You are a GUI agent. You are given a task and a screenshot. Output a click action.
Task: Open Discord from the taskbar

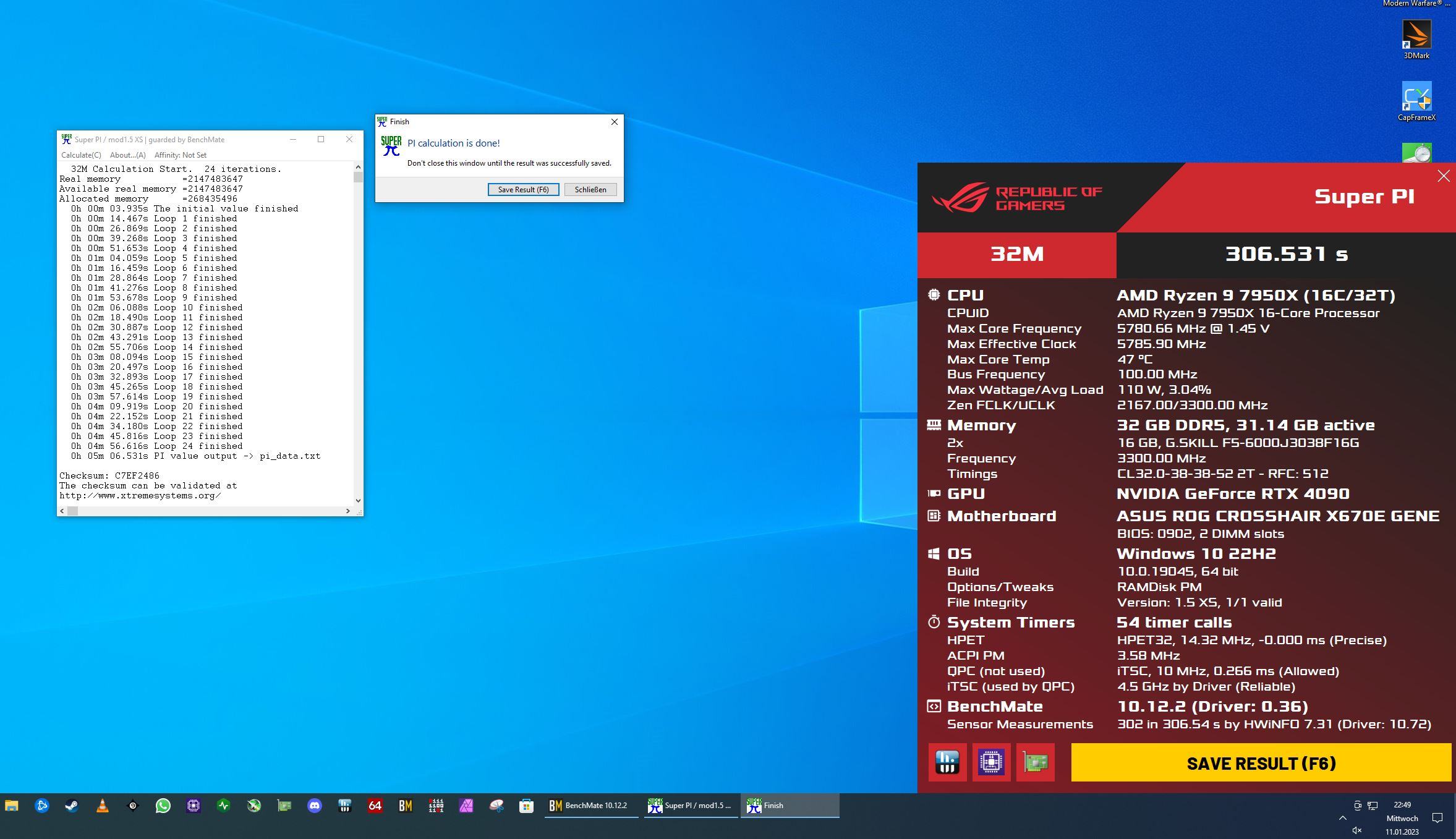coord(315,806)
